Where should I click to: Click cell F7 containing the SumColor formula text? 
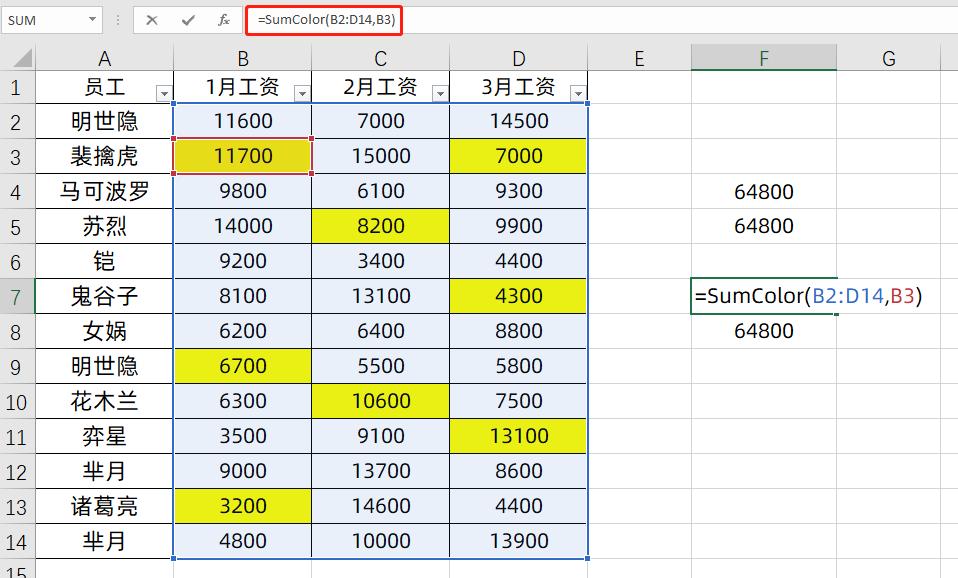(763, 296)
